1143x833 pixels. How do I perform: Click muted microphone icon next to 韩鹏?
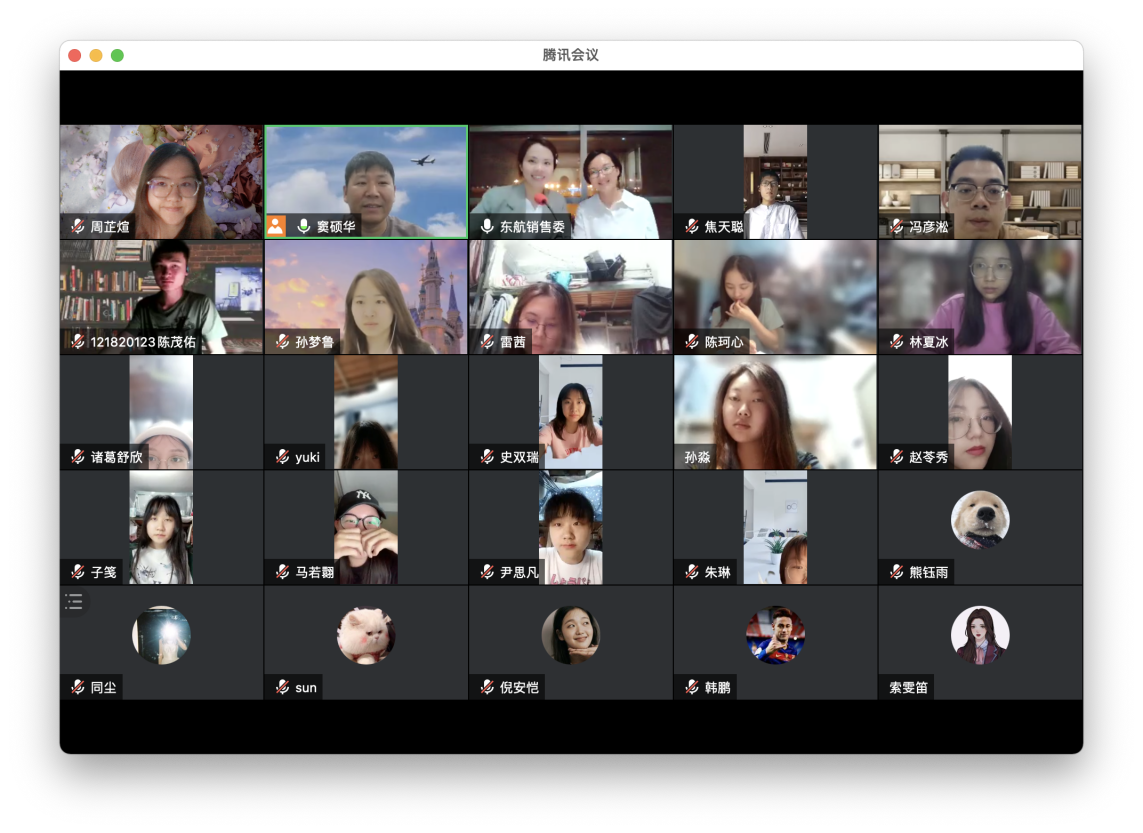tap(691, 688)
